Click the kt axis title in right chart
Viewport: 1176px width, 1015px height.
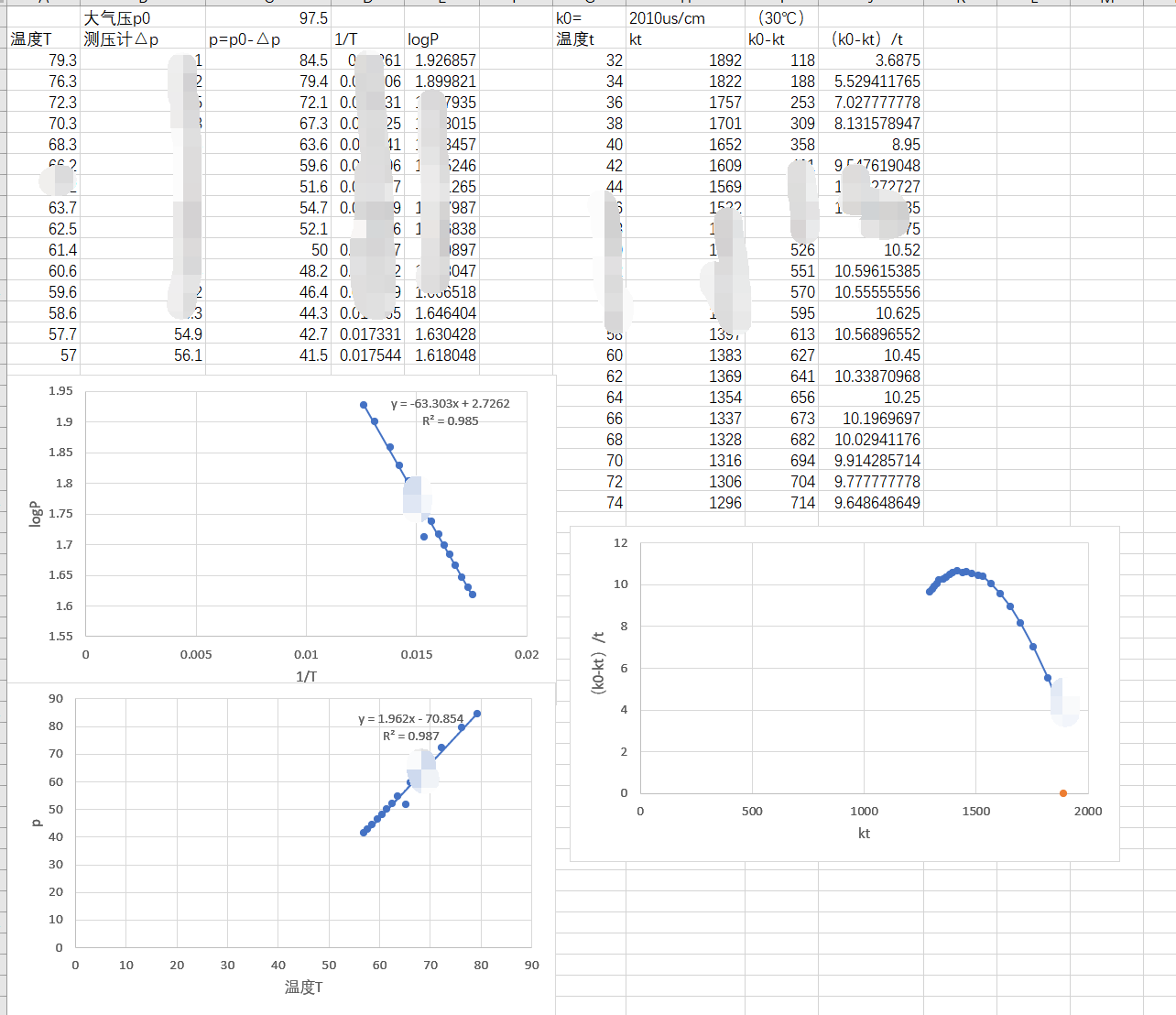click(x=864, y=833)
